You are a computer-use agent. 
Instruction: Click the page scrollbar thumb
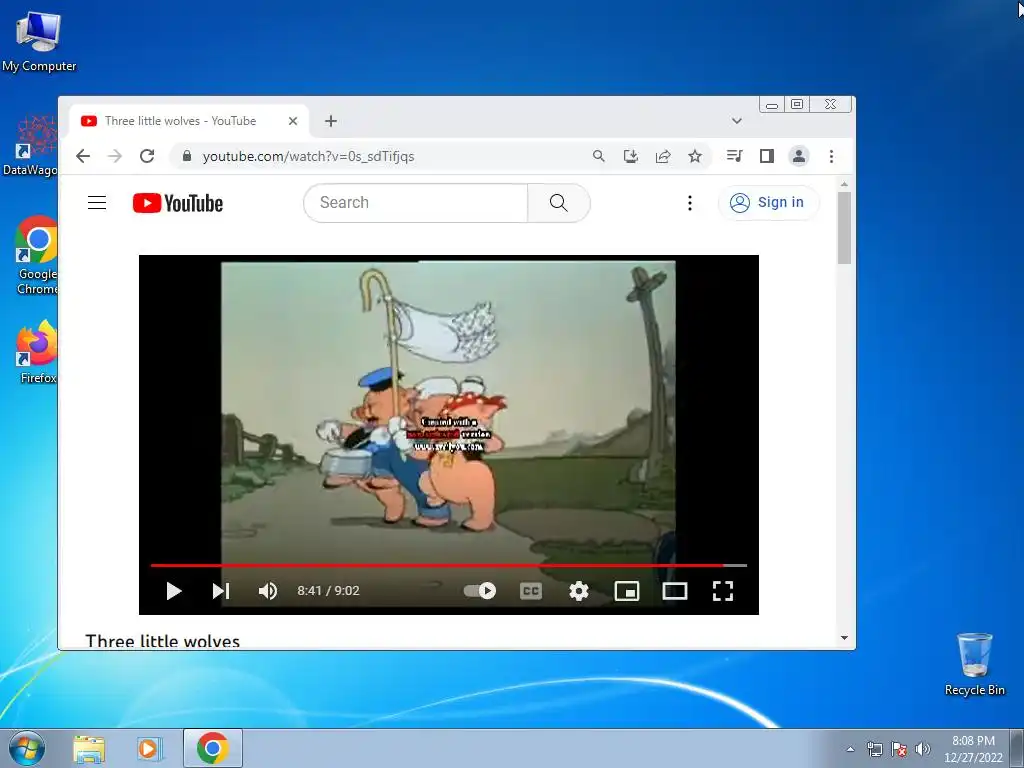pyautogui.click(x=844, y=228)
